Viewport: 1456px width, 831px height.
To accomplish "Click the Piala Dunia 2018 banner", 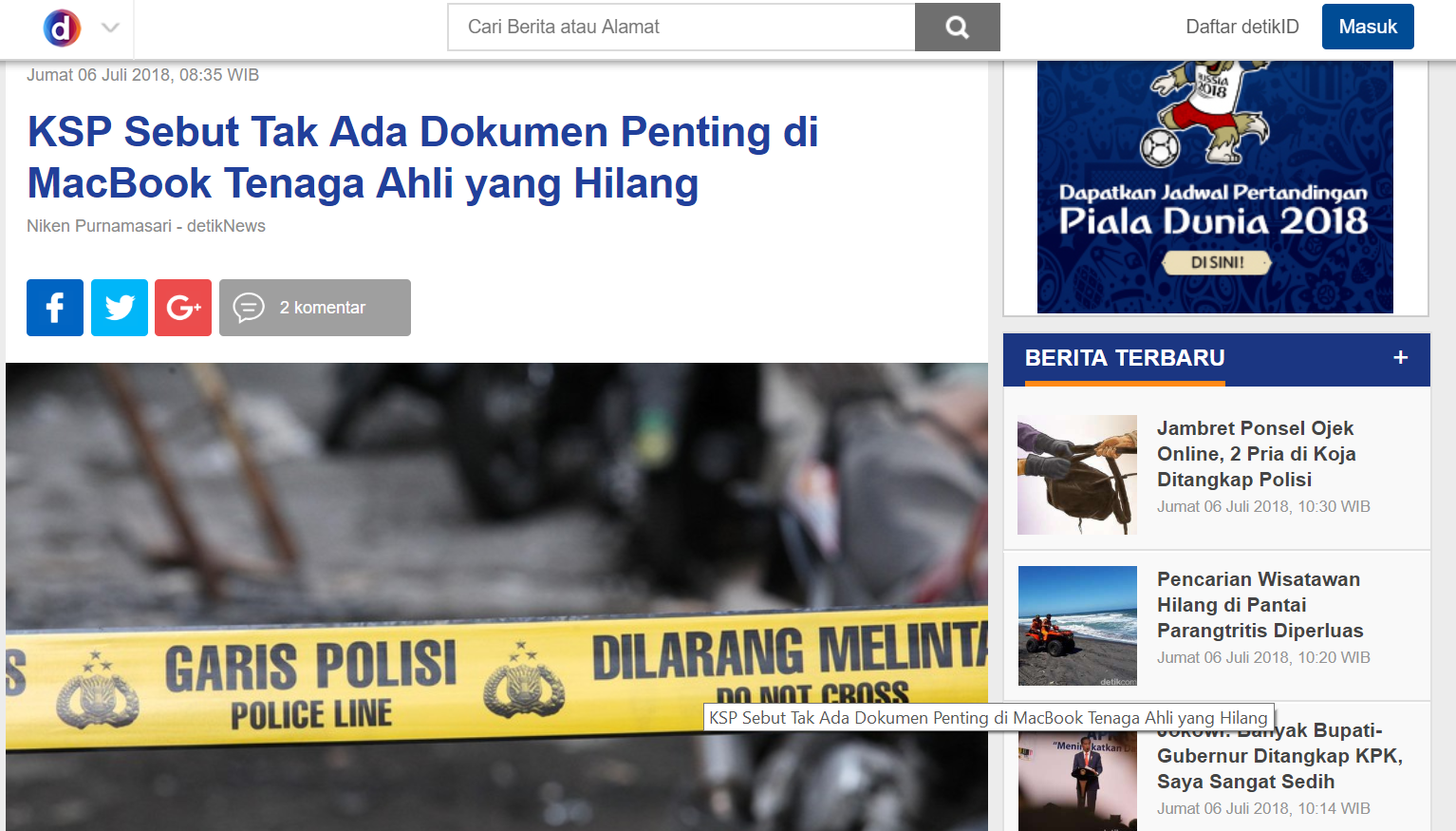I will point(1215,187).
